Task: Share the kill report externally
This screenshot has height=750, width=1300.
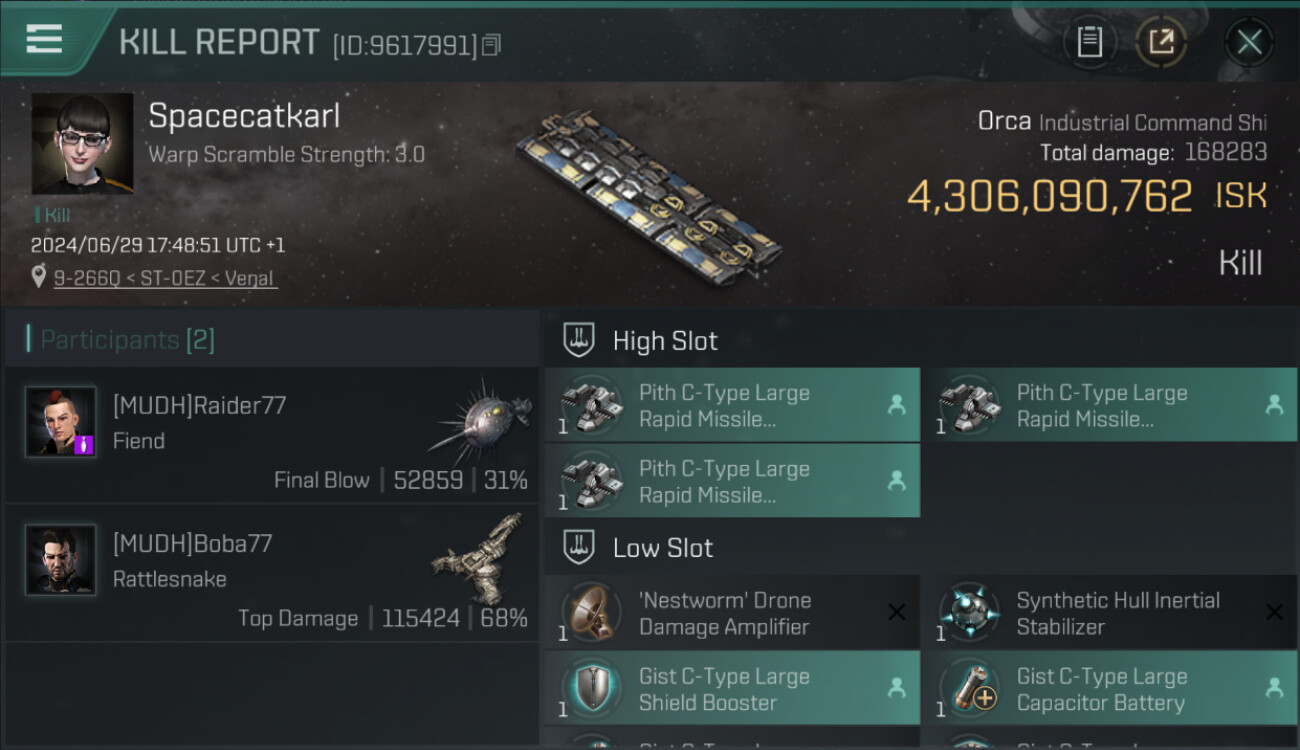Action: pyautogui.click(x=1161, y=42)
